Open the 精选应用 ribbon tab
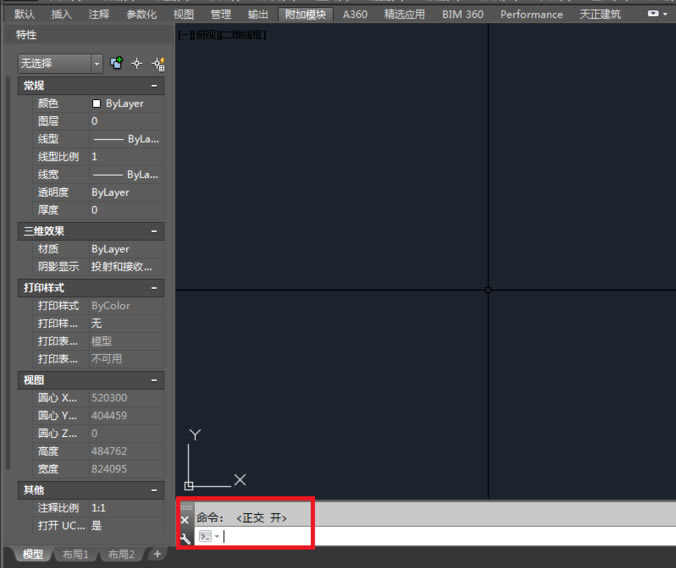This screenshot has height=568, width=676. pos(404,15)
